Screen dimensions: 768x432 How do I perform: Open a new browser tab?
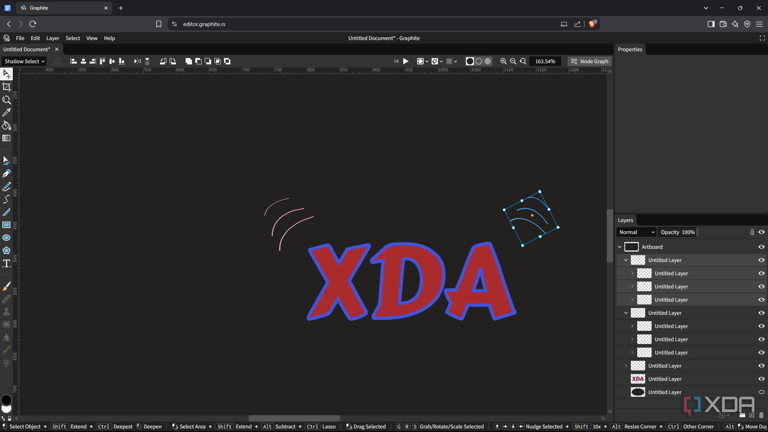point(120,8)
